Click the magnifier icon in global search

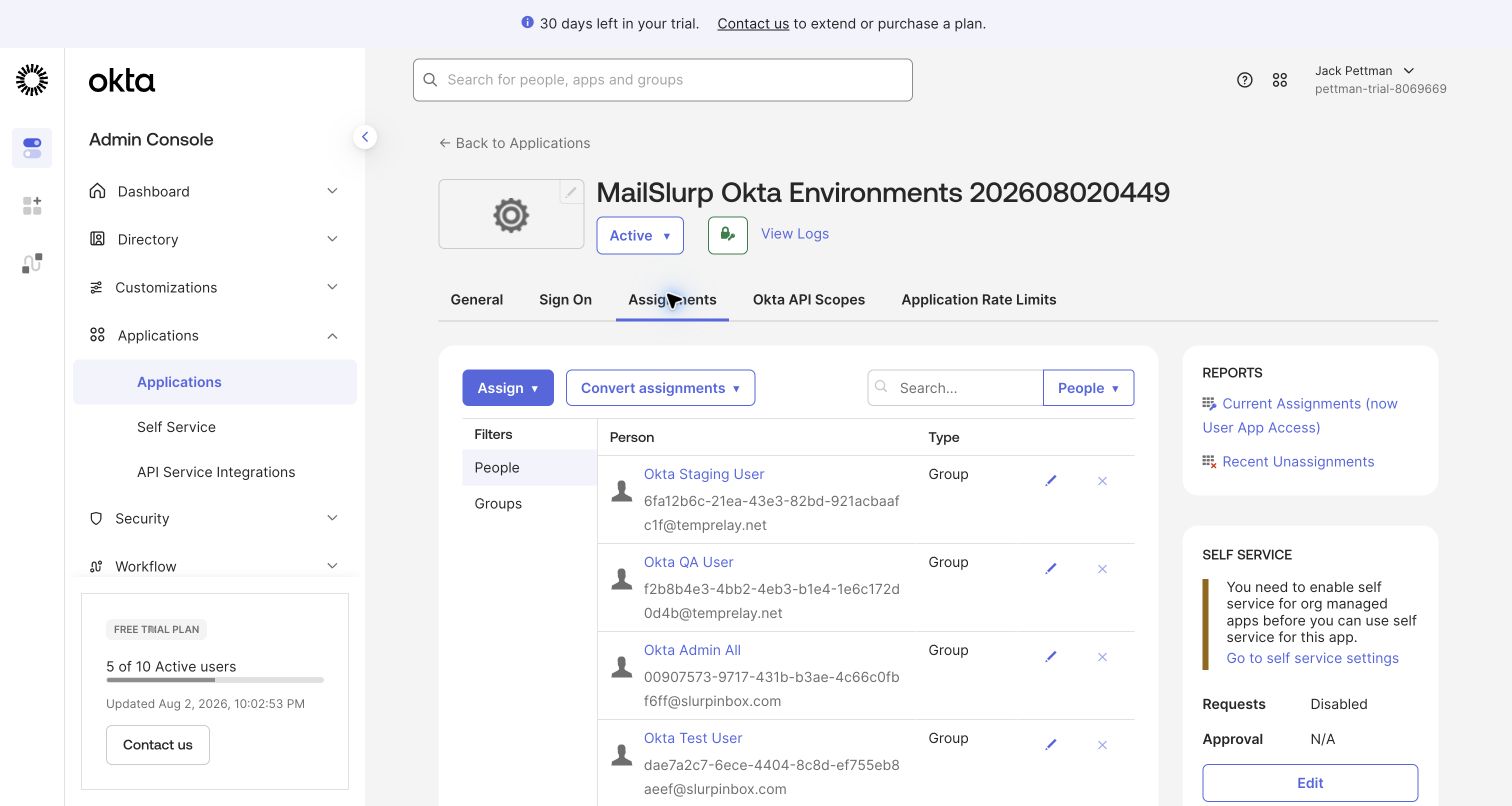[x=431, y=80]
